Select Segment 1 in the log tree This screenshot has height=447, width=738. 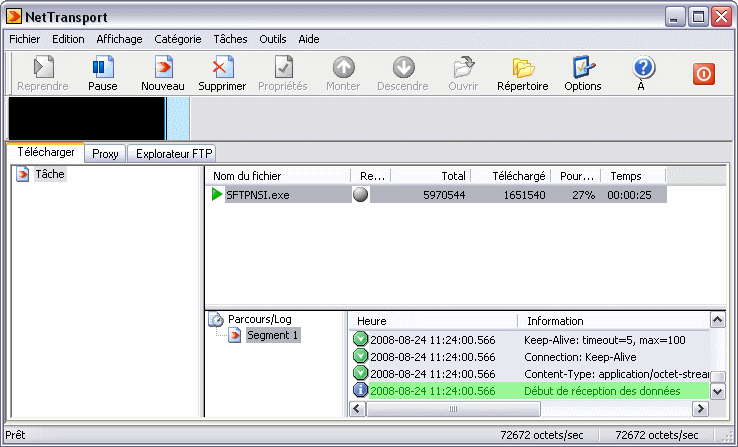[273, 335]
